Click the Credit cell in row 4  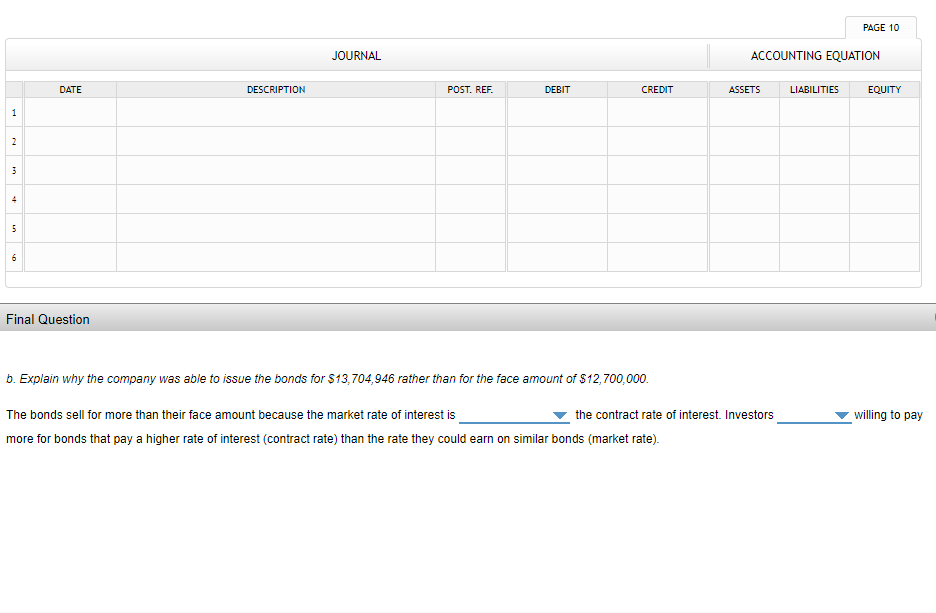[657, 199]
